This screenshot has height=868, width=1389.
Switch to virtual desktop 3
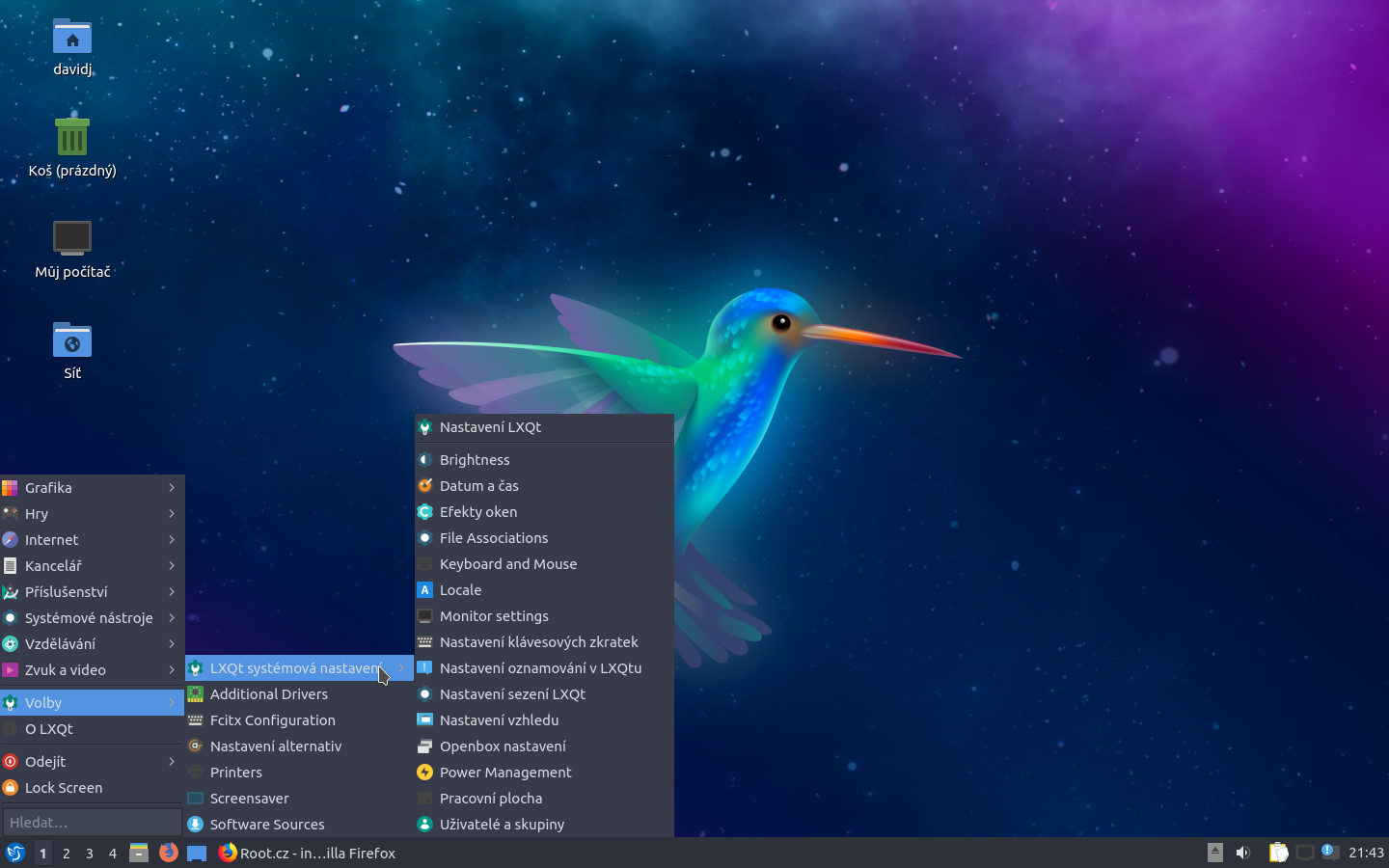click(x=89, y=854)
